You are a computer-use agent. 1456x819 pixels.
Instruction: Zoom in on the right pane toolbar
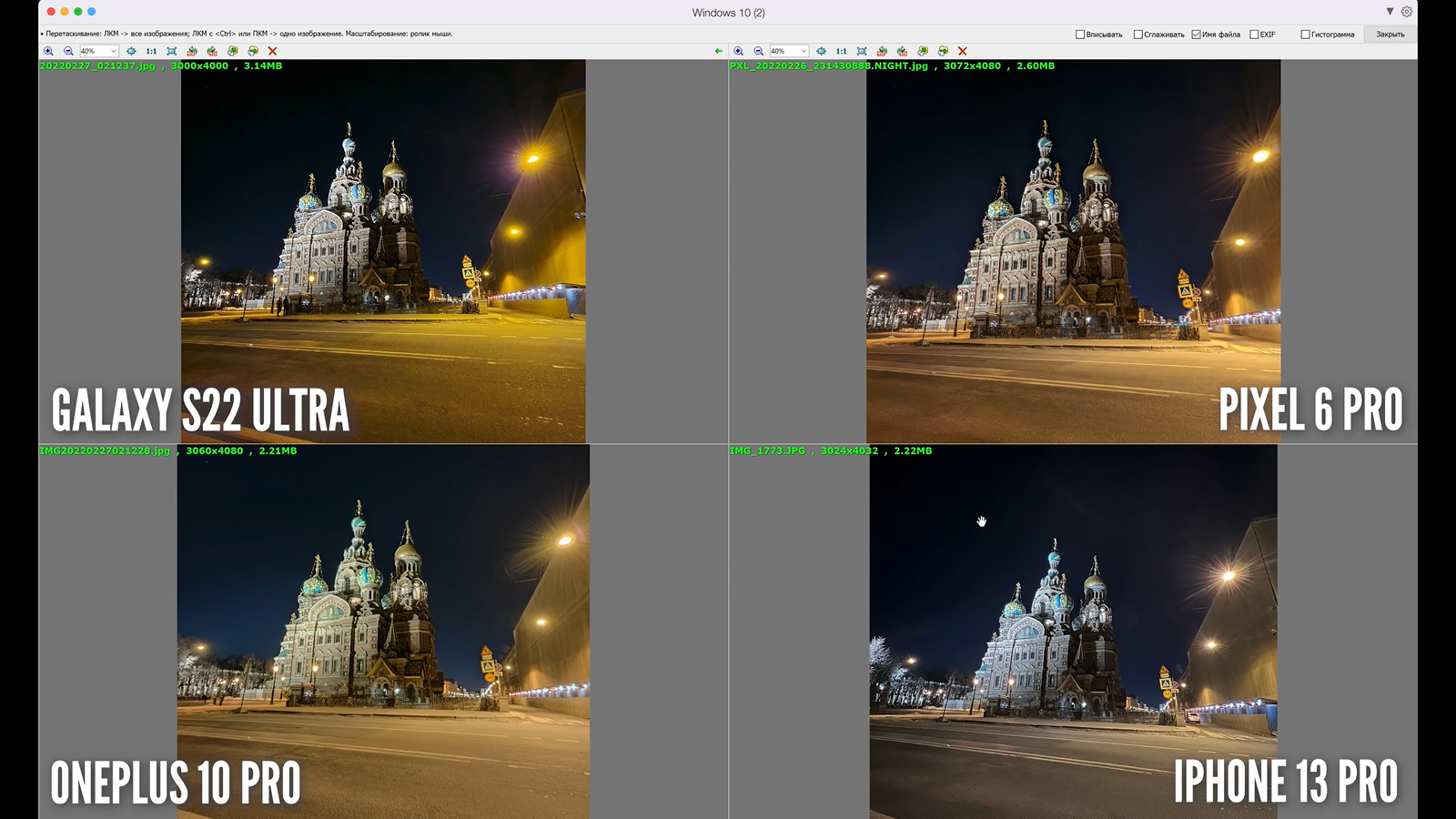(x=738, y=51)
